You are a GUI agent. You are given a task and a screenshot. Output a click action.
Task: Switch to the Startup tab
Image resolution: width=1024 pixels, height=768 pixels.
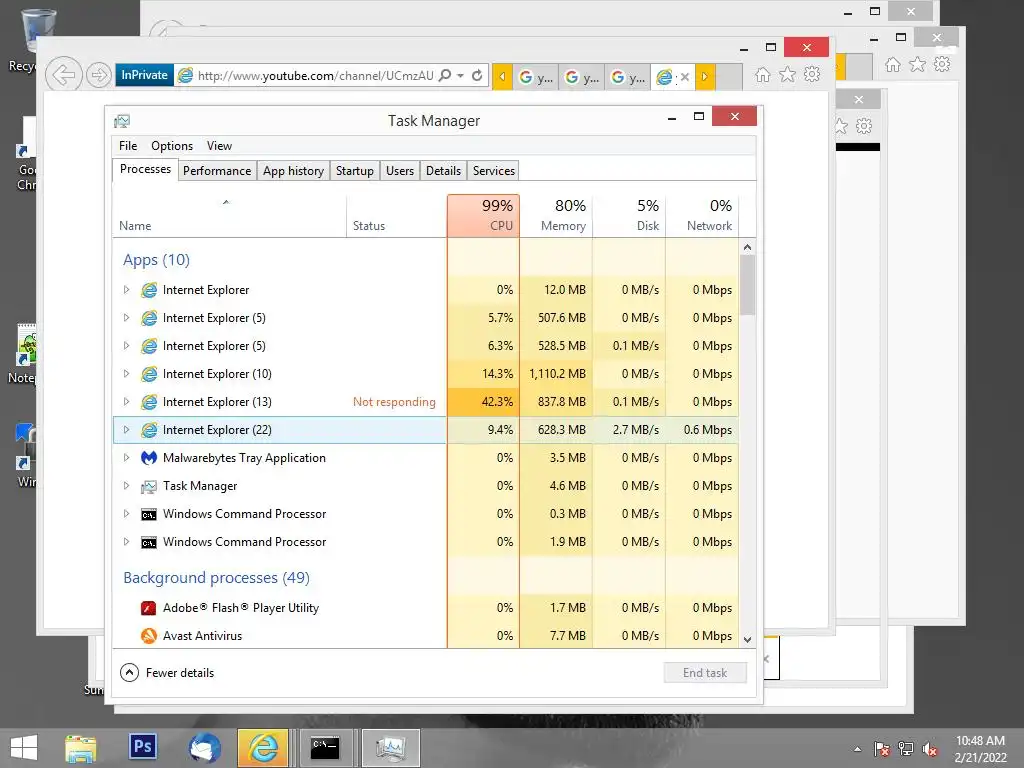pyautogui.click(x=355, y=170)
